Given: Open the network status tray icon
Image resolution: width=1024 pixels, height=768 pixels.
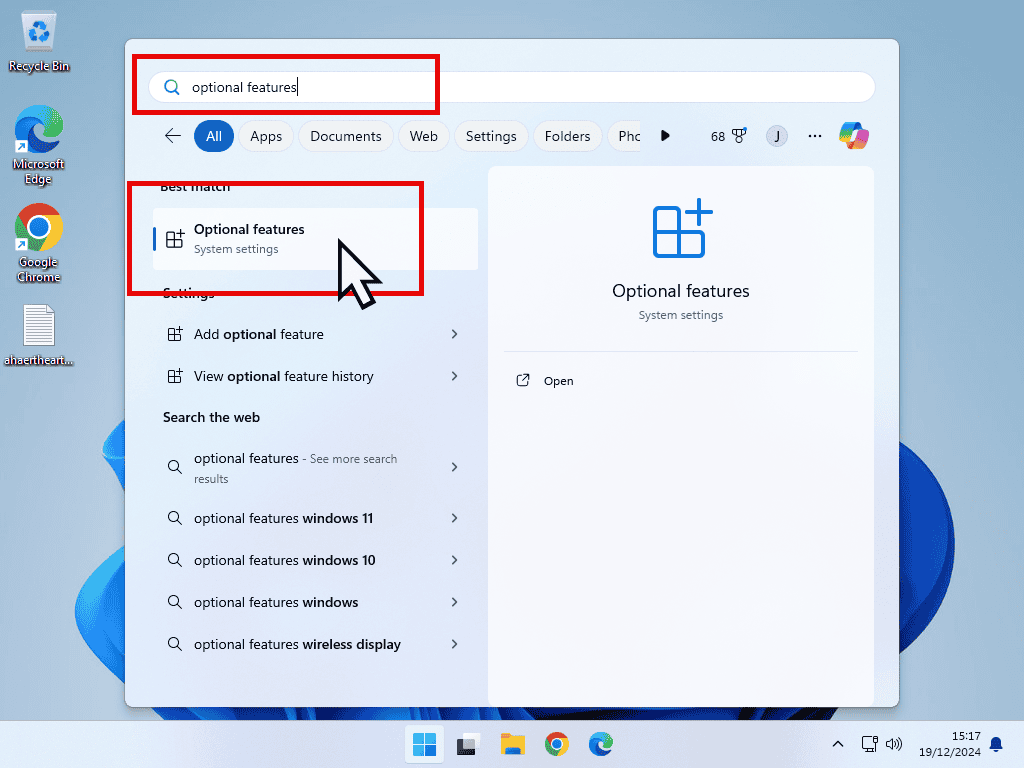Looking at the screenshot, I should (869, 744).
